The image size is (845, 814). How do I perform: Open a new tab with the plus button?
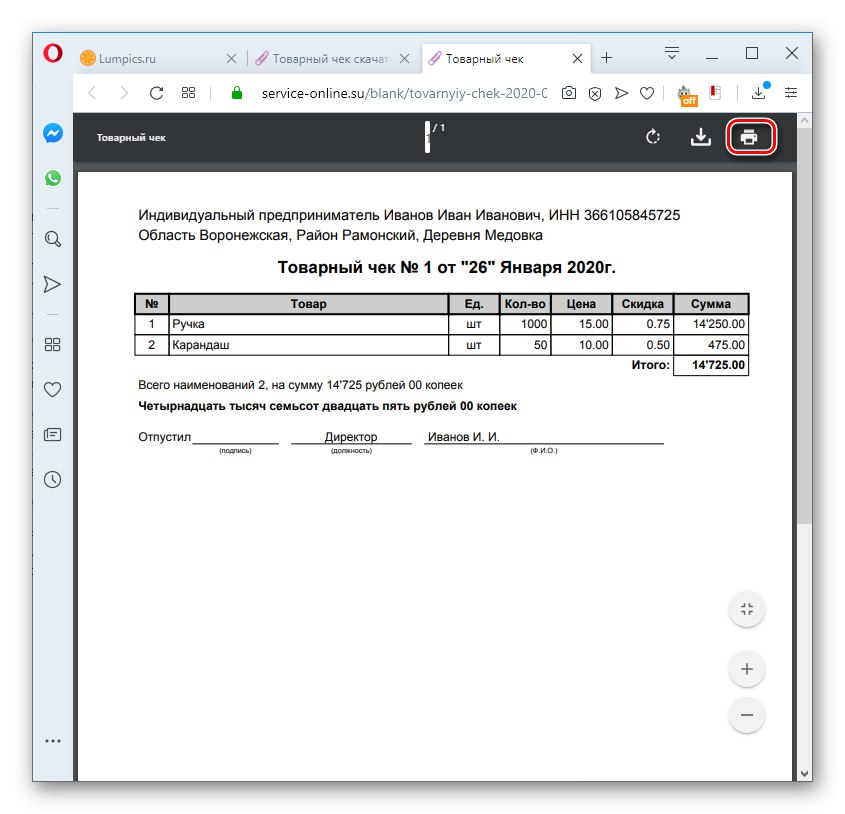tap(606, 58)
